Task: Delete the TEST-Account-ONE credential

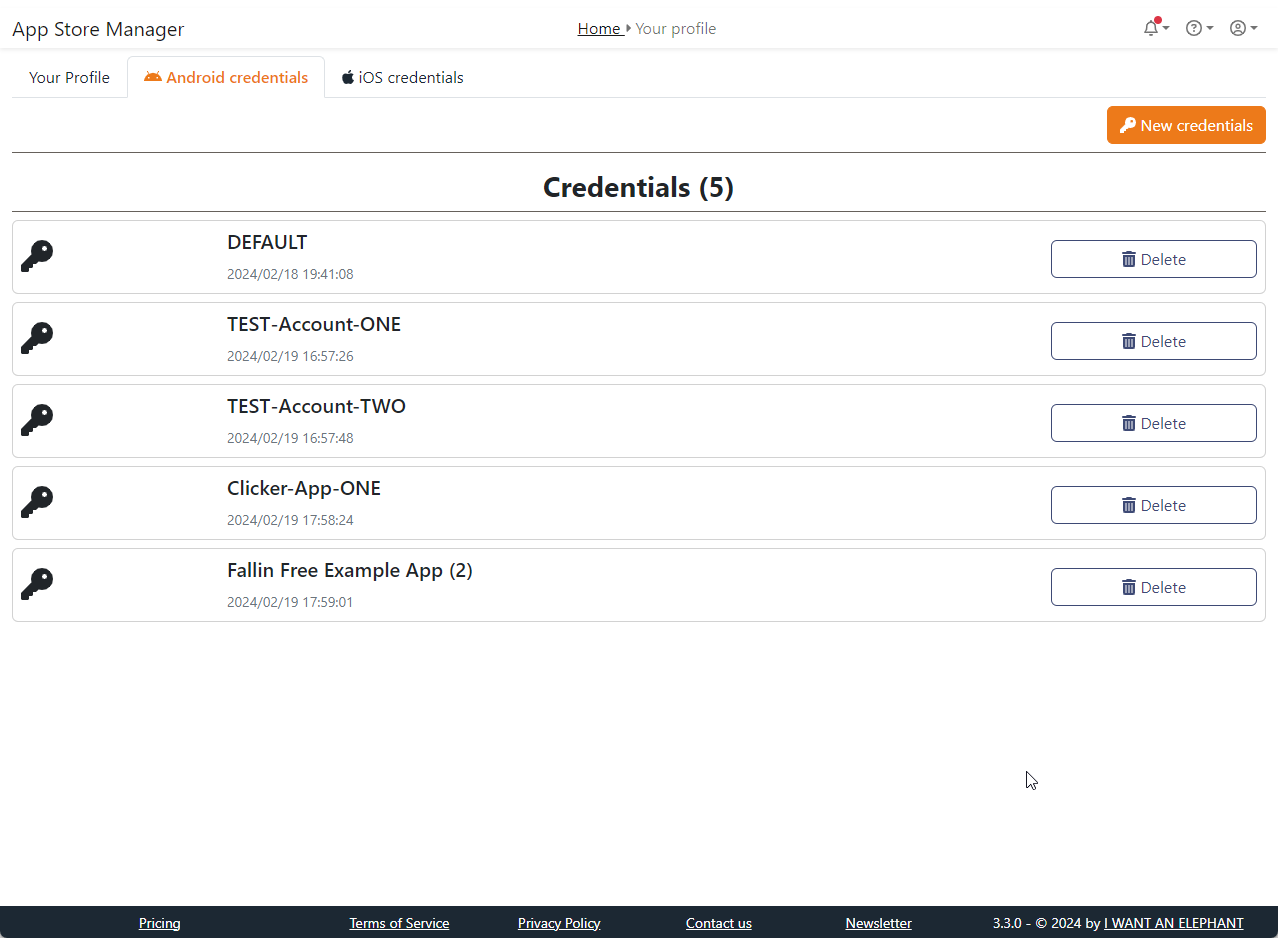Action: click(1153, 341)
